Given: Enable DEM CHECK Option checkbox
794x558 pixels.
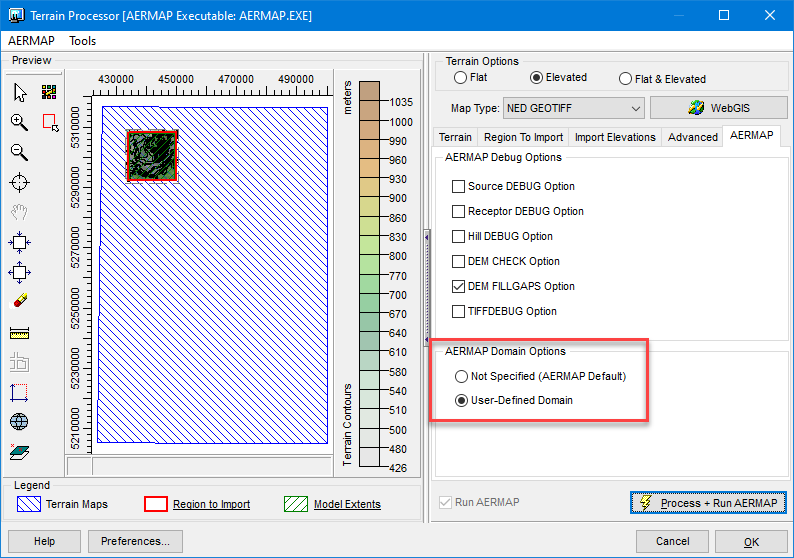Looking at the screenshot, I should pos(458,261).
